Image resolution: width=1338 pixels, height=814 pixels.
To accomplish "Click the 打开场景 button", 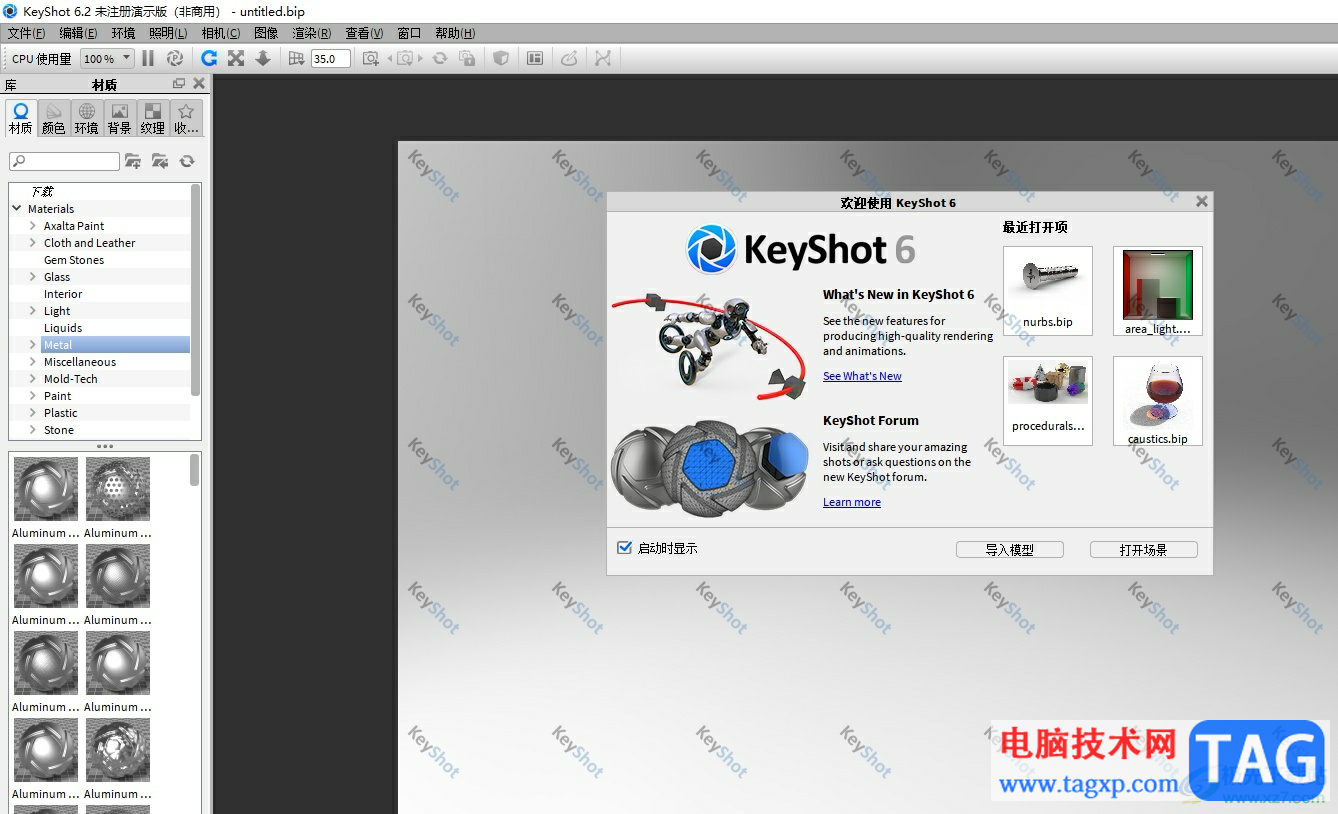I will tap(1144, 549).
